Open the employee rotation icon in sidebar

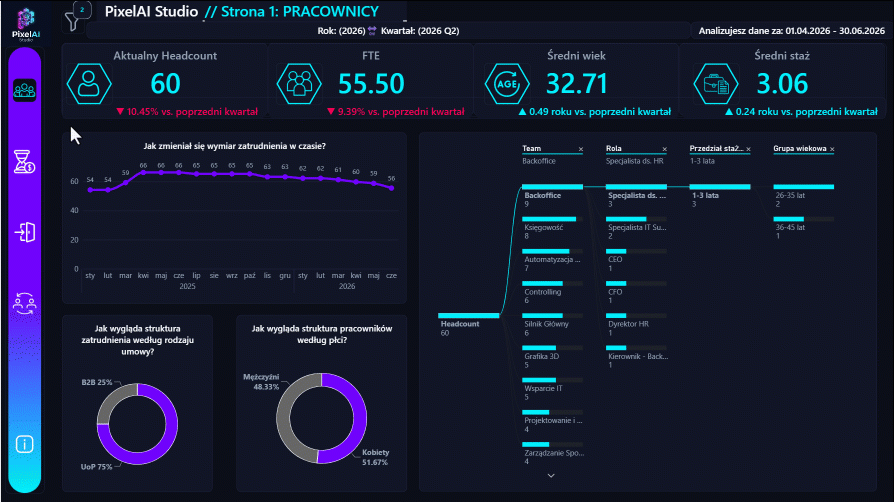coord(25,303)
